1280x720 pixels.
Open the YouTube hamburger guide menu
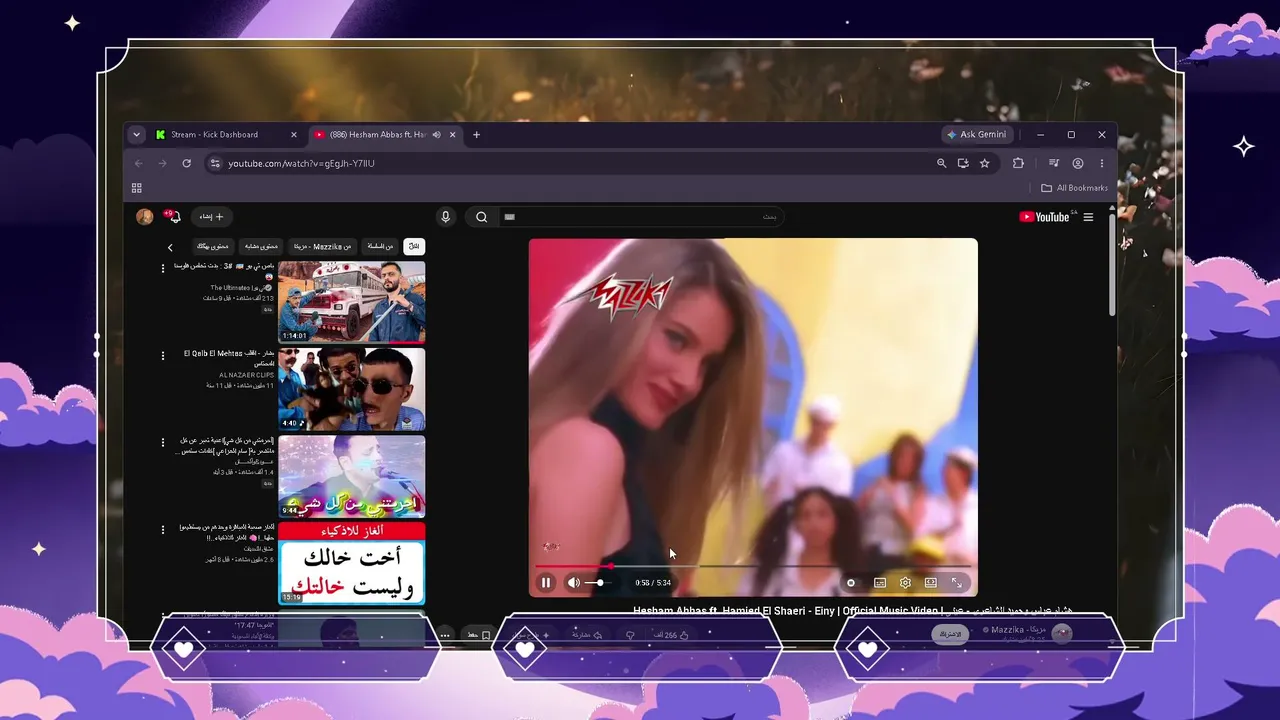[1089, 217]
